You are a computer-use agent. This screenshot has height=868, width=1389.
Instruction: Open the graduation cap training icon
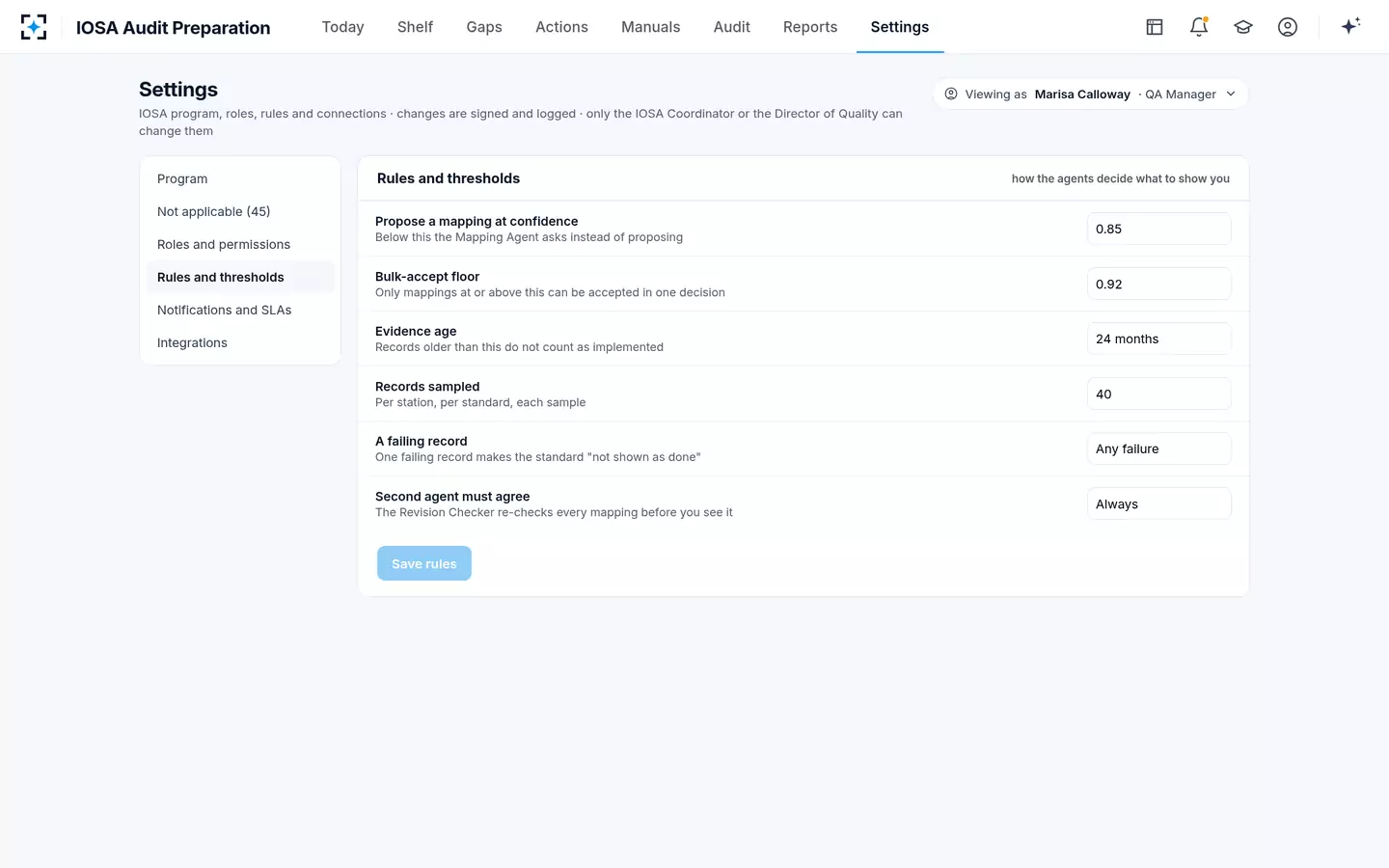coord(1243,27)
